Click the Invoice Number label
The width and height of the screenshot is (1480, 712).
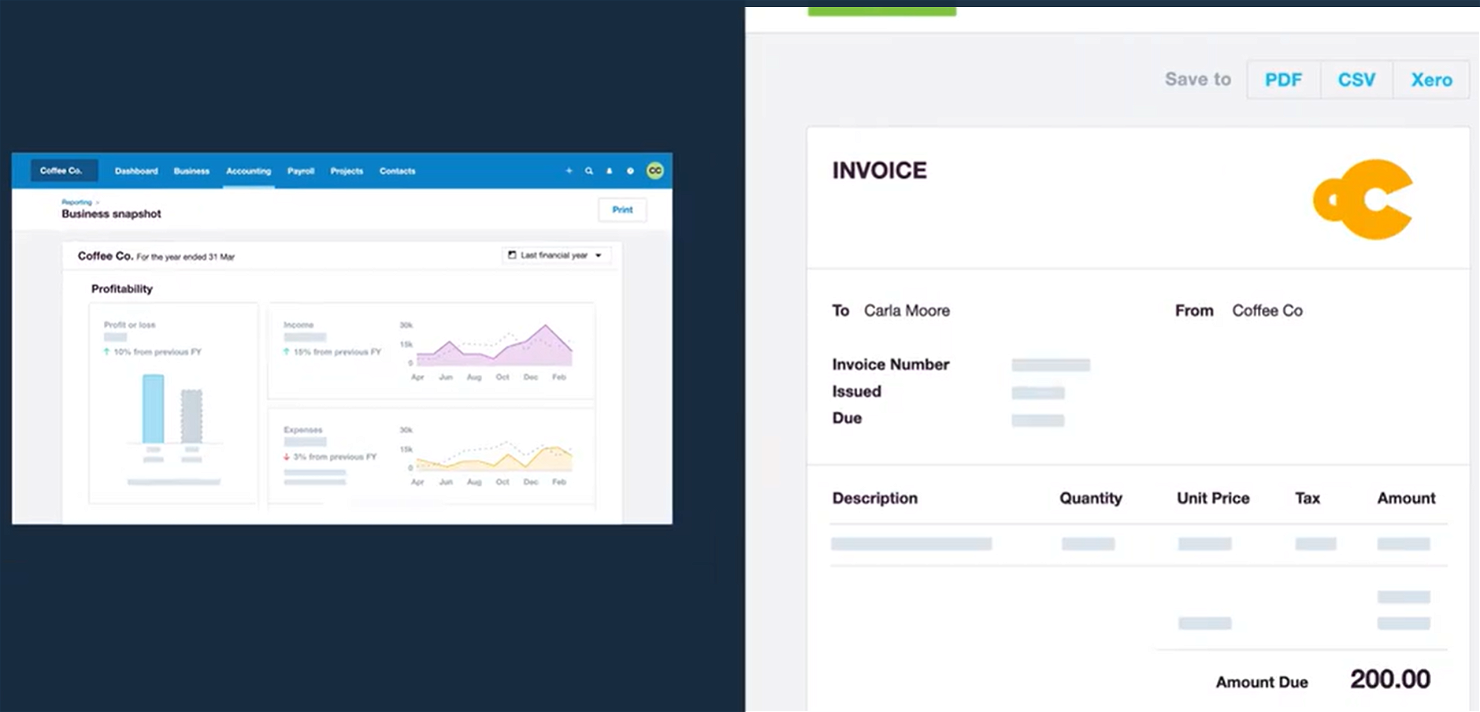pyautogui.click(x=891, y=365)
